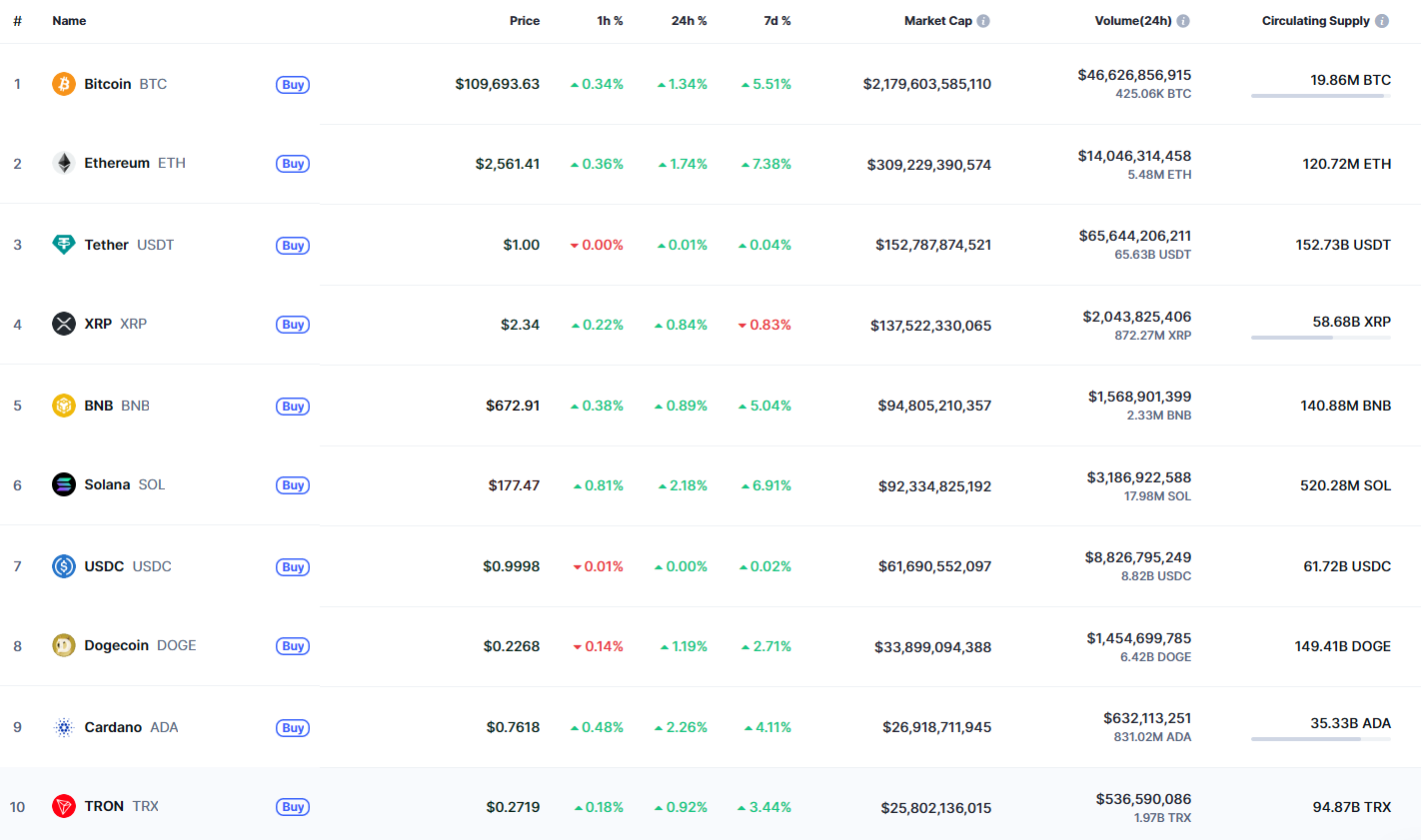1421x840 pixels.
Task: Click Solana market cap $92,334,825,192
Action: pos(935,486)
